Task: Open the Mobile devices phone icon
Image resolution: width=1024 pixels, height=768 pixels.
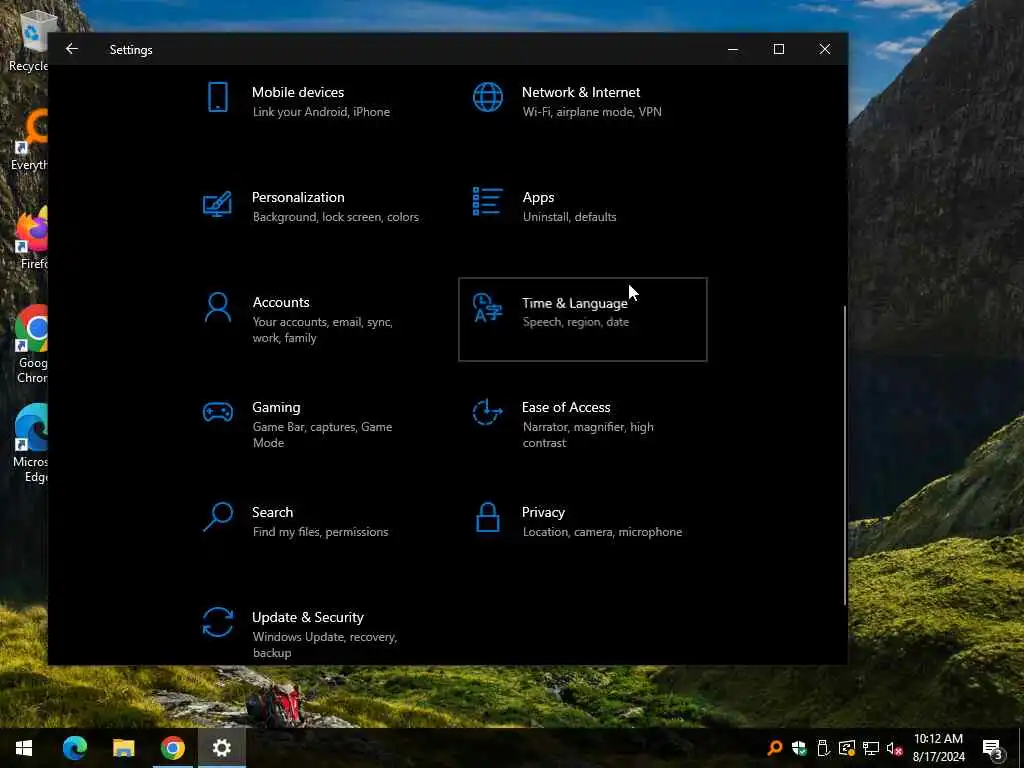Action: point(217,97)
